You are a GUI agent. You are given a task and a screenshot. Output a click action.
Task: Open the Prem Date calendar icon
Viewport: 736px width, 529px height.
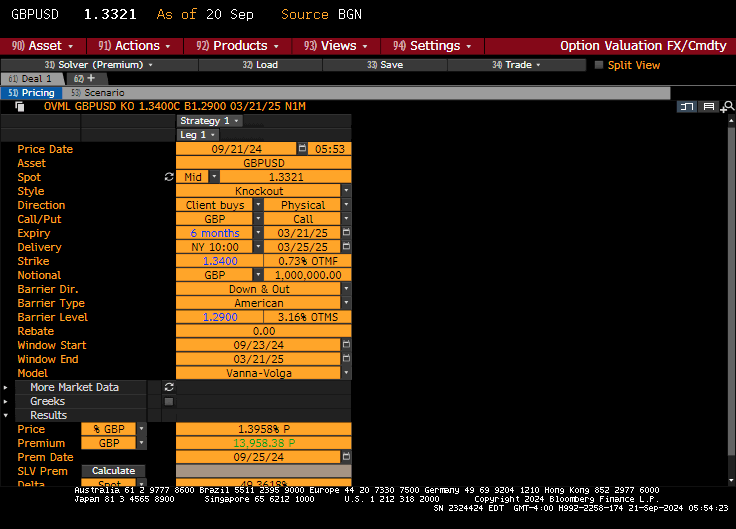click(x=346, y=456)
